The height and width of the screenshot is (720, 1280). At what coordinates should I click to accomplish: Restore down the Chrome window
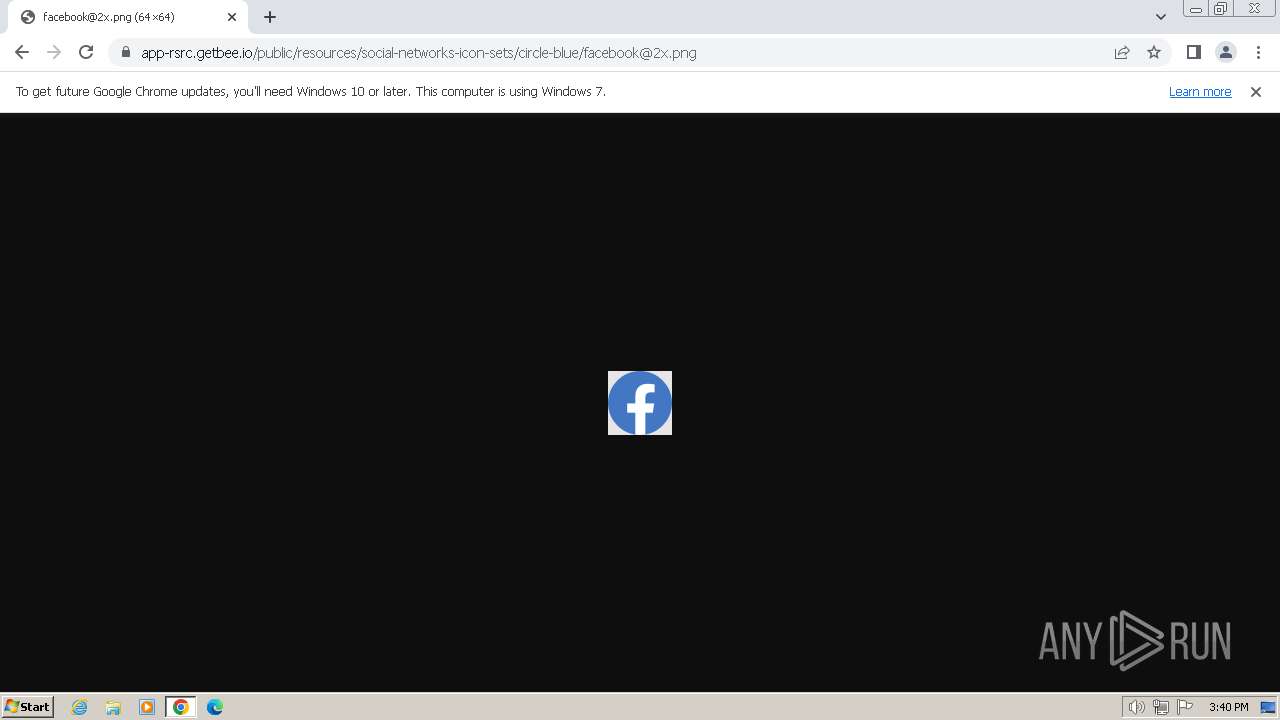pyautogui.click(x=1221, y=9)
